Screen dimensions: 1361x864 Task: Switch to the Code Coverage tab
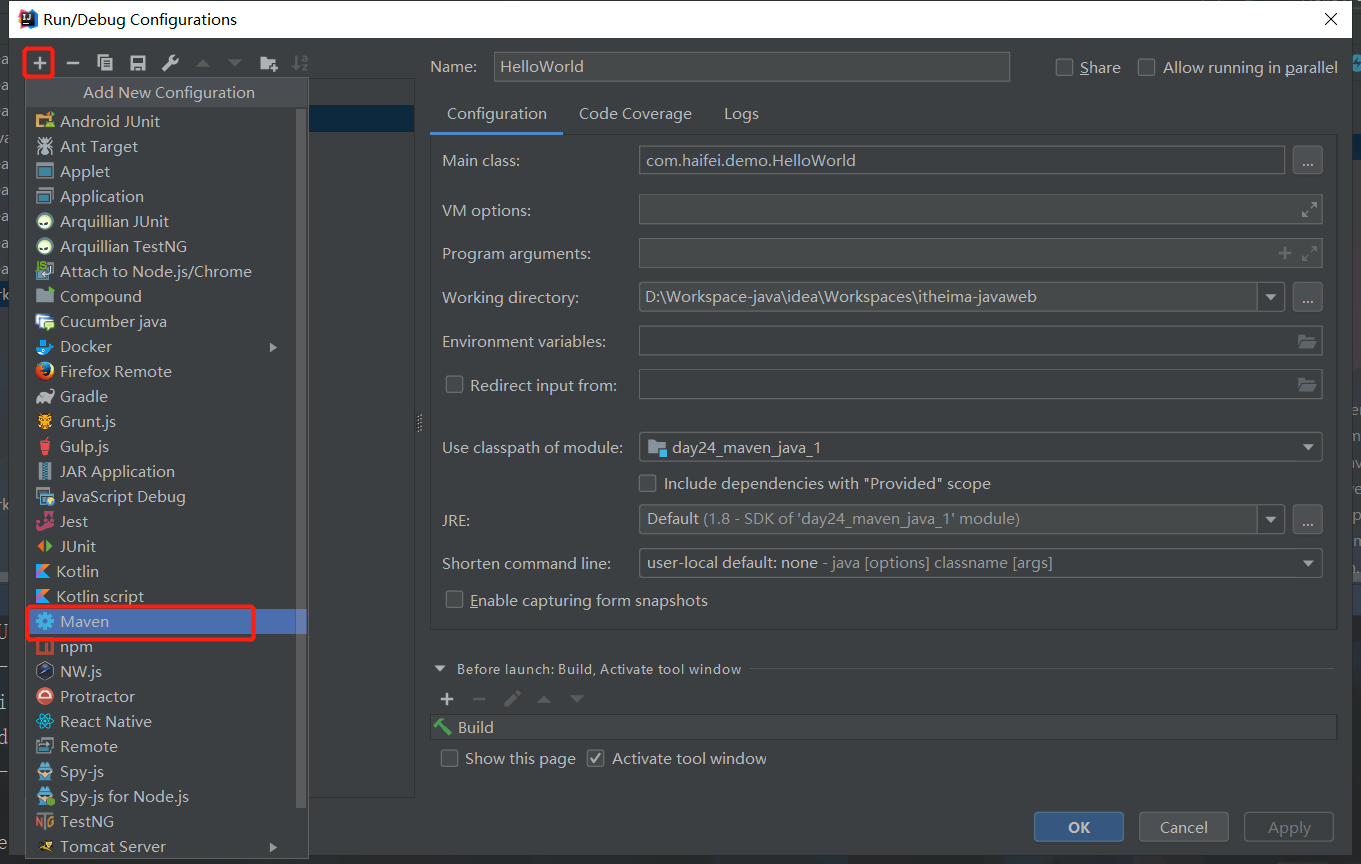click(635, 113)
